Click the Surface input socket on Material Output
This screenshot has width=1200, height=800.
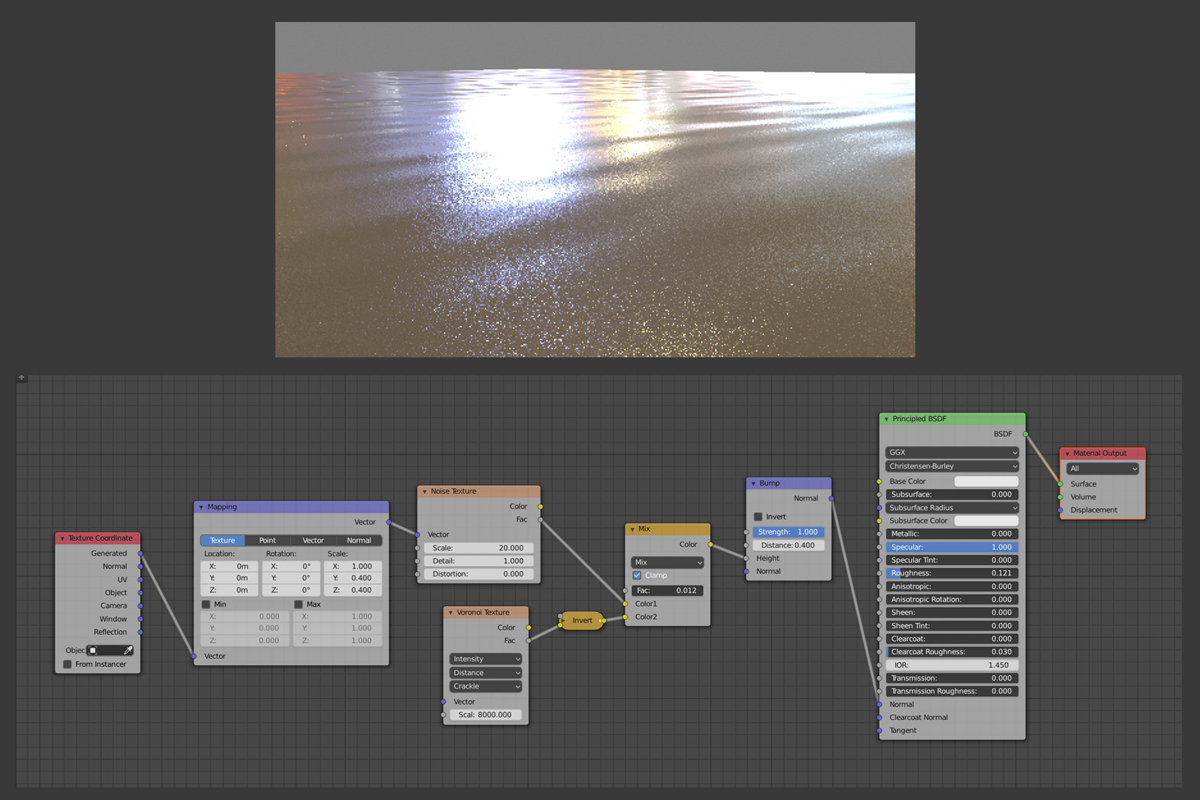[1060, 484]
